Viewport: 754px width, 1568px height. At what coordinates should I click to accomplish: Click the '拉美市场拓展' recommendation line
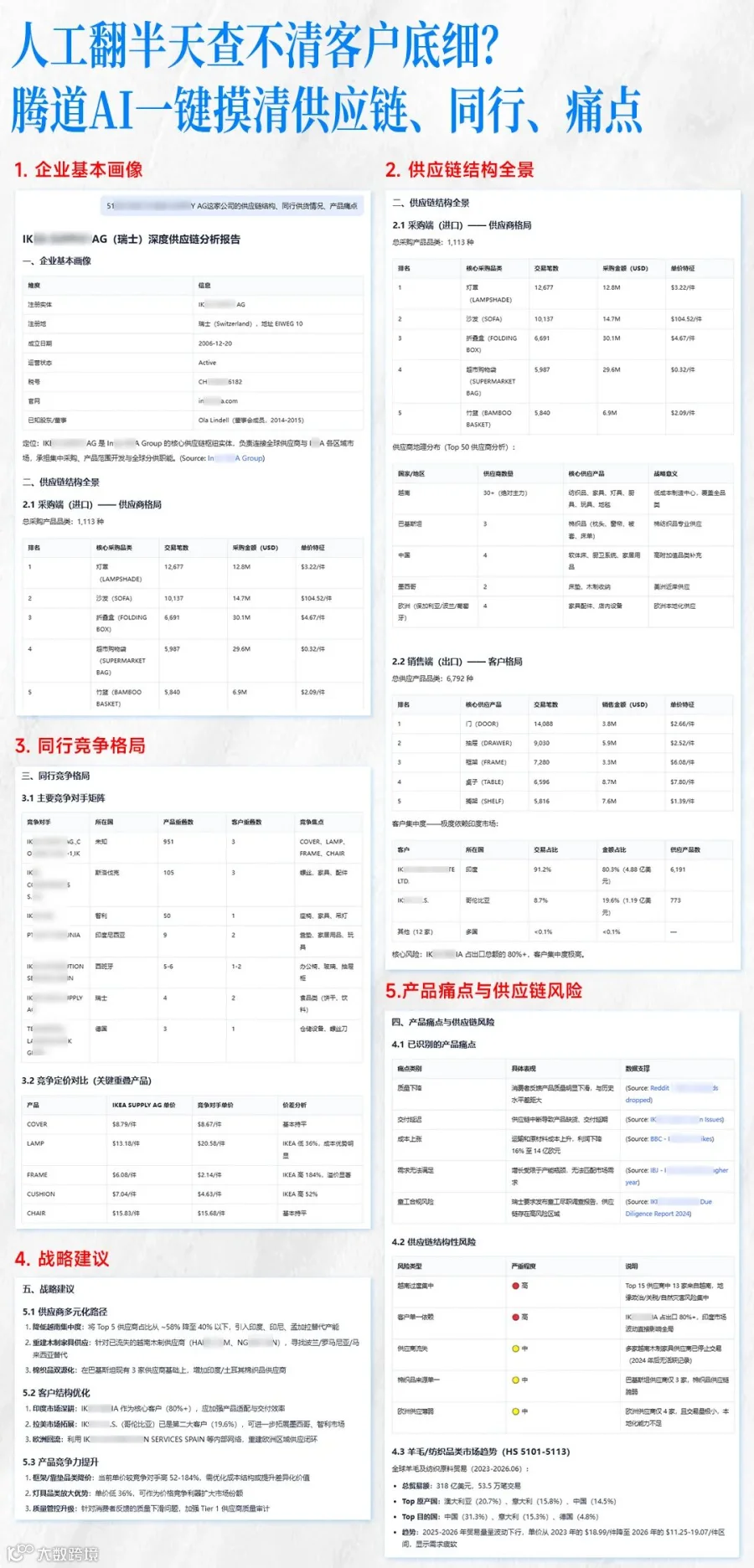point(185,1424)
